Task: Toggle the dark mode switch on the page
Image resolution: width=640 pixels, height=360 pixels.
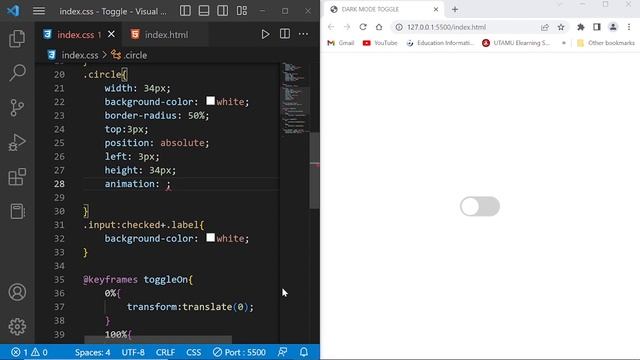Action: pos(480,206)
